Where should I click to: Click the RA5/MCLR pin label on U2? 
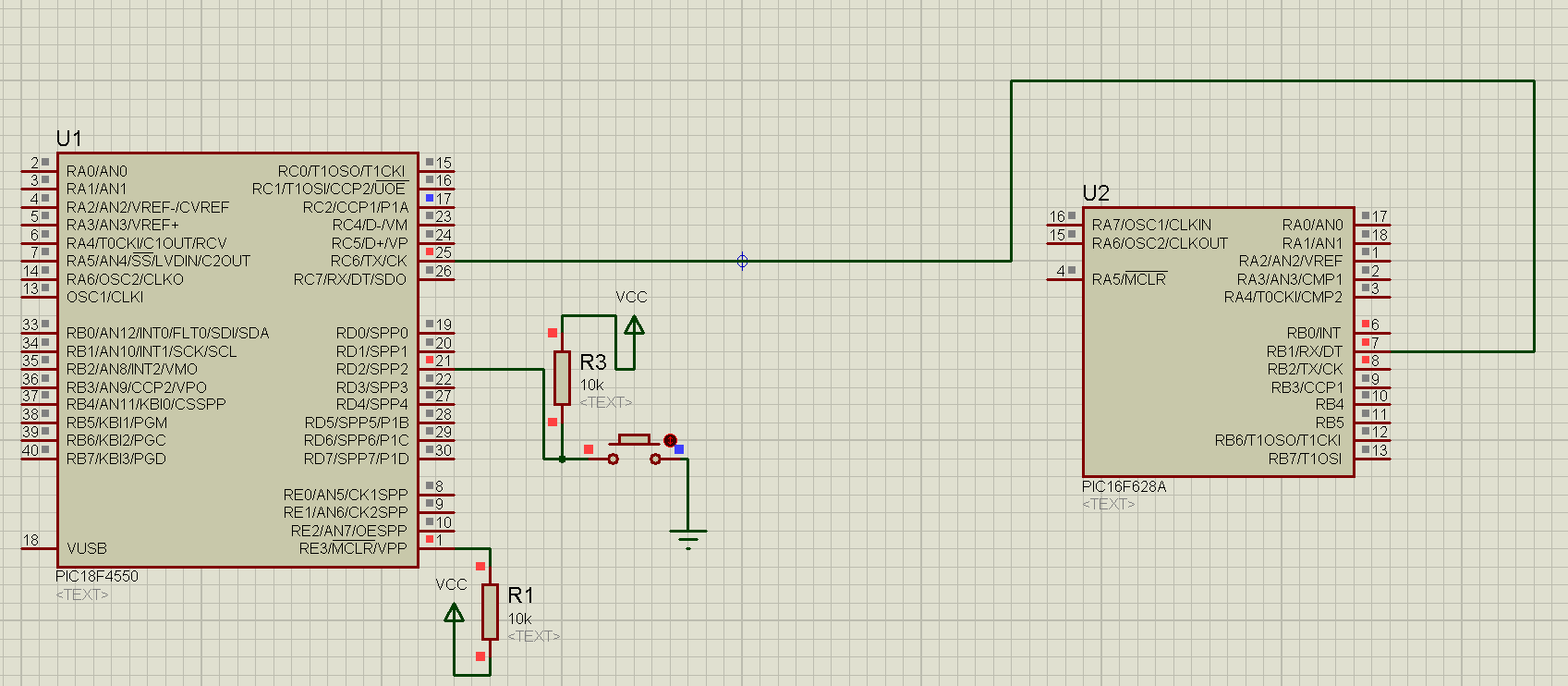1129,279
